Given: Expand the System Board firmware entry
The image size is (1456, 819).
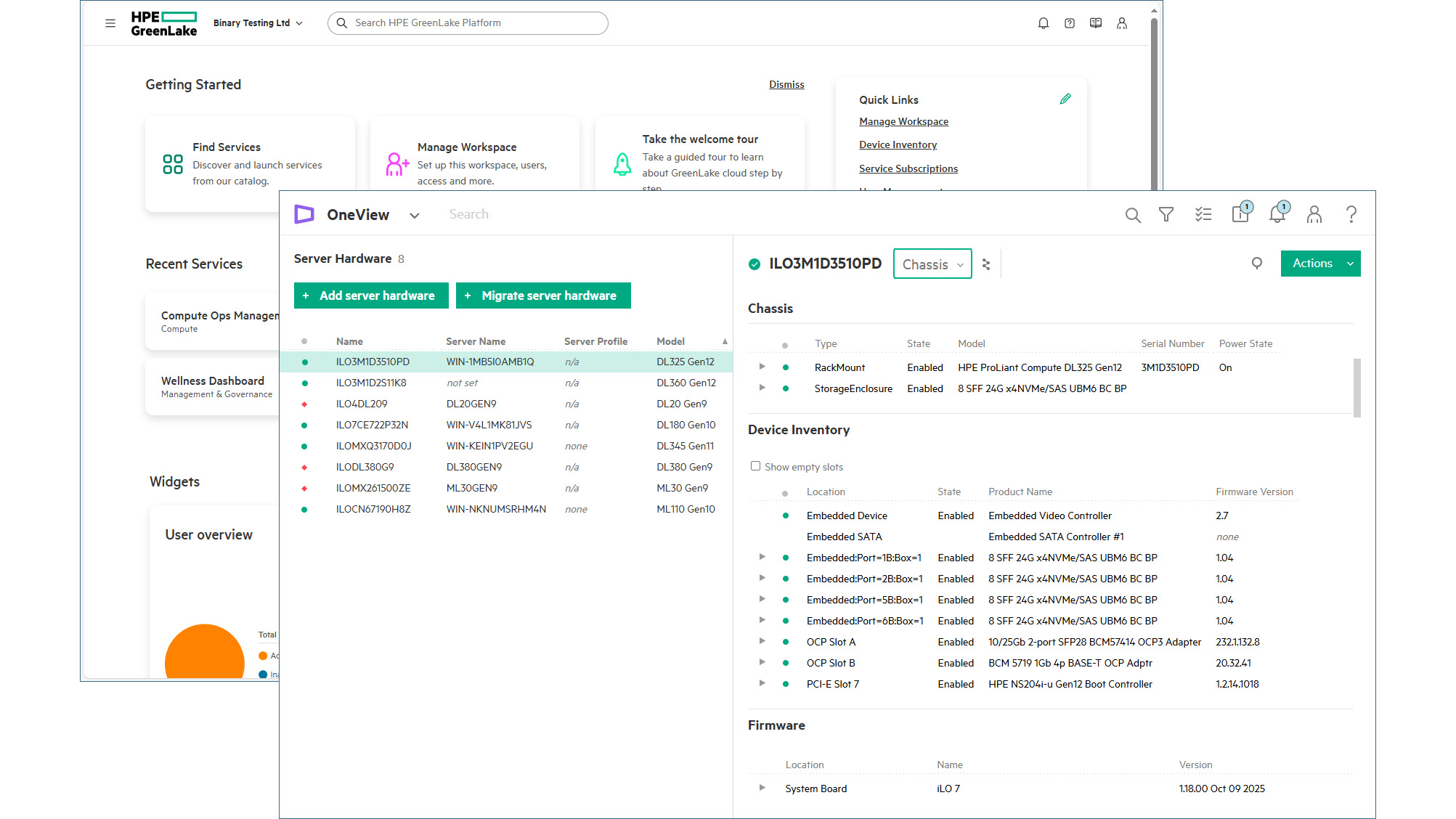Looking at the screenshot, I should [762, 788].
